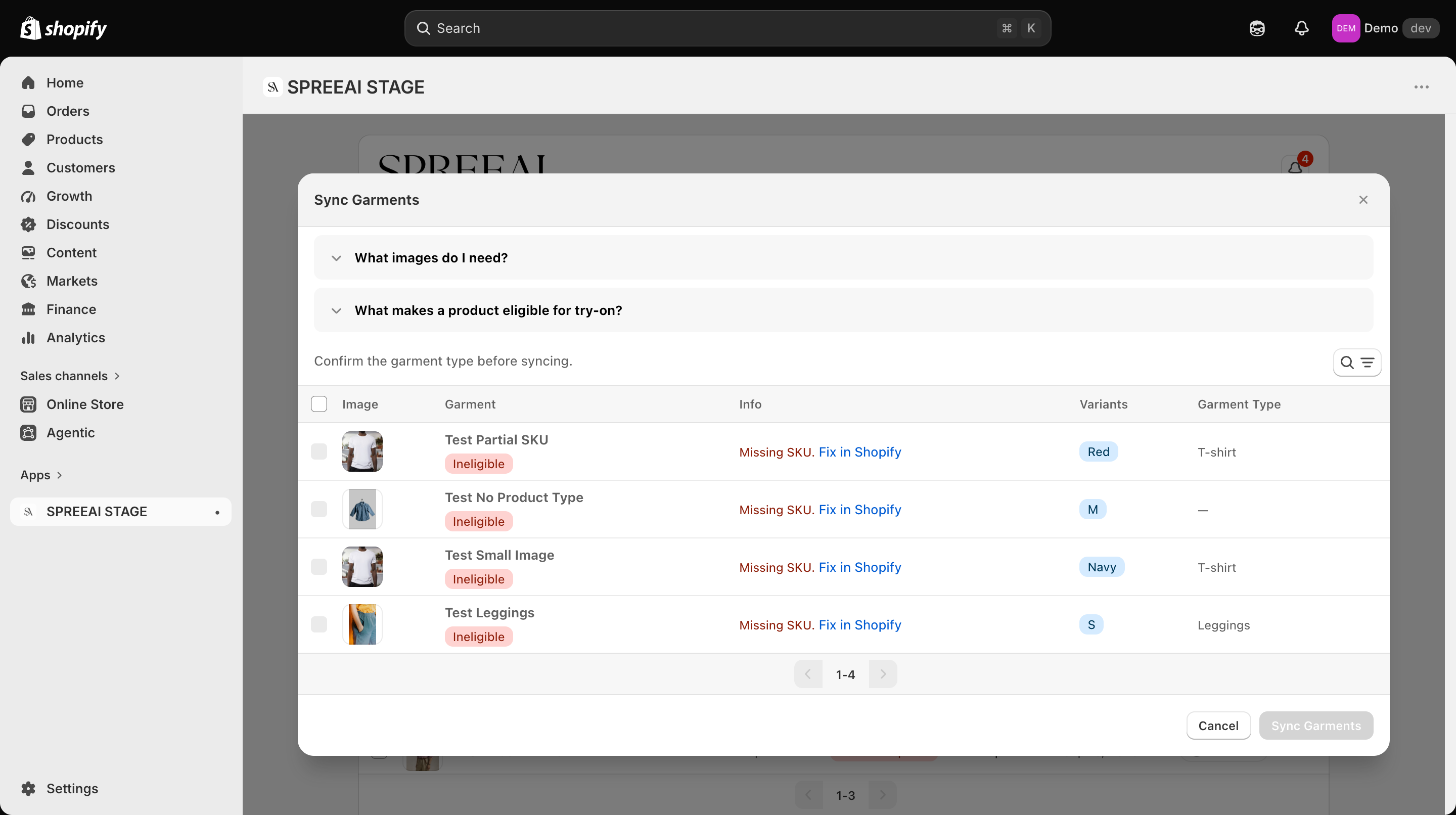Select SPREEAI STAGE app in sidebar

click(x=121, y=512)
